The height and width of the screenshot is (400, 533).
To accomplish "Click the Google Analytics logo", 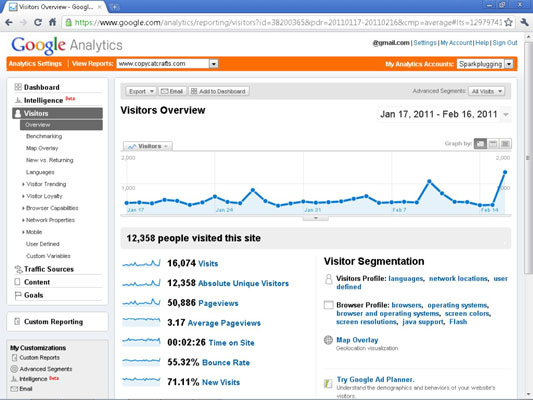I will 67,45.
